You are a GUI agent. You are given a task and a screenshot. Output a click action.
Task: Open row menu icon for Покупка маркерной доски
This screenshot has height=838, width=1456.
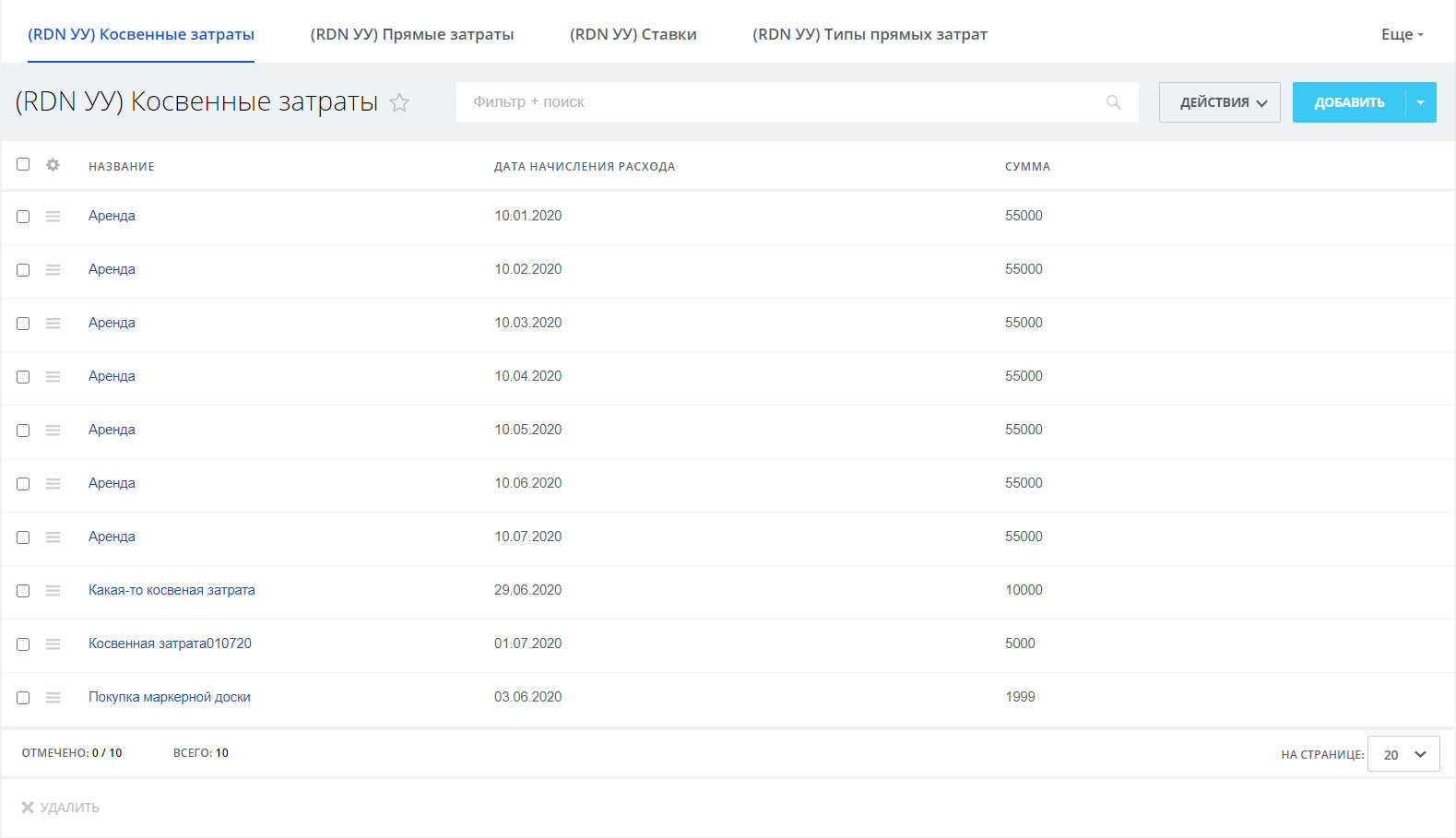coord(53,698)
